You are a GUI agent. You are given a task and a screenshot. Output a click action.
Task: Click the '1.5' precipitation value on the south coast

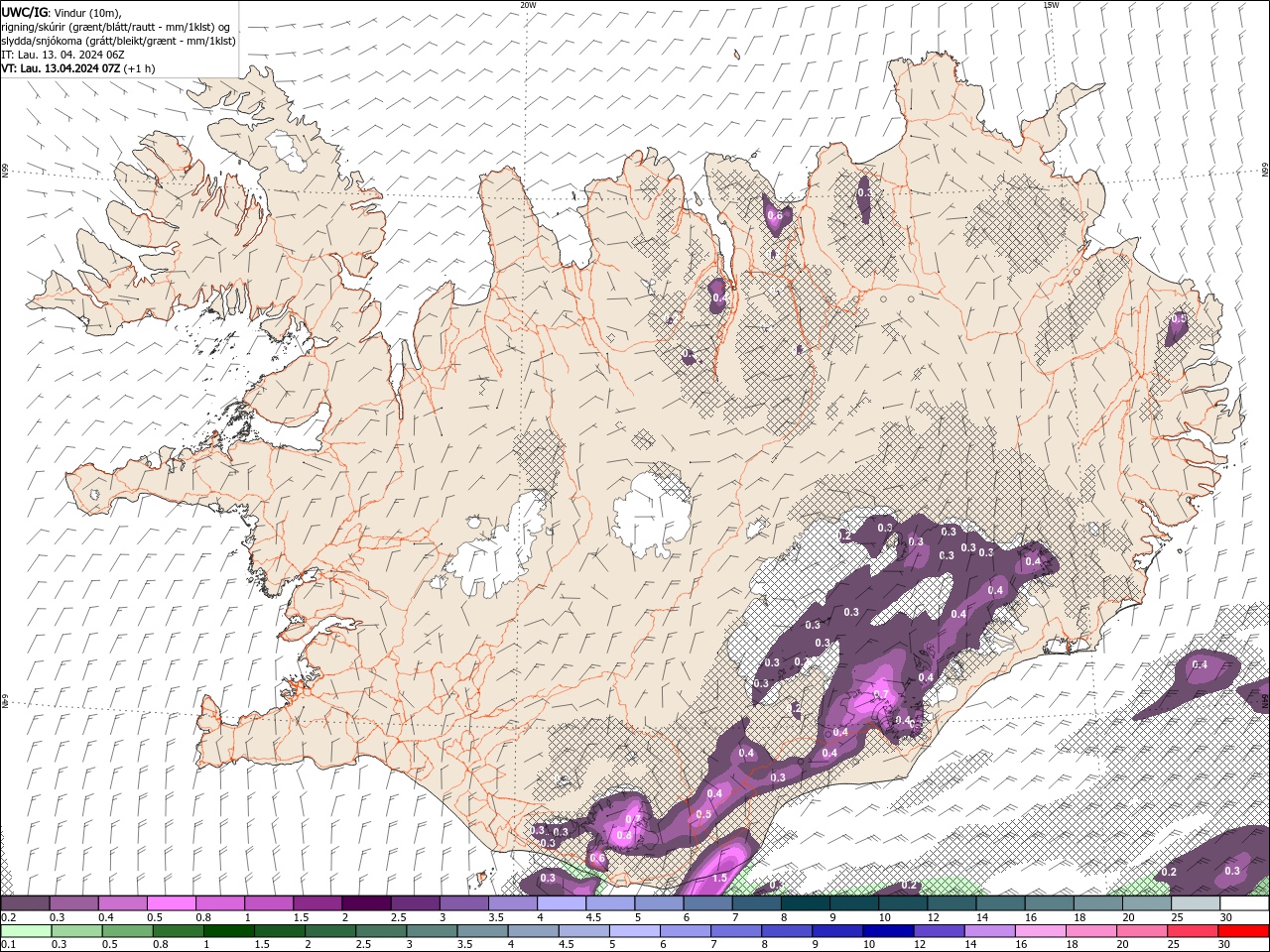pos(719,878)
